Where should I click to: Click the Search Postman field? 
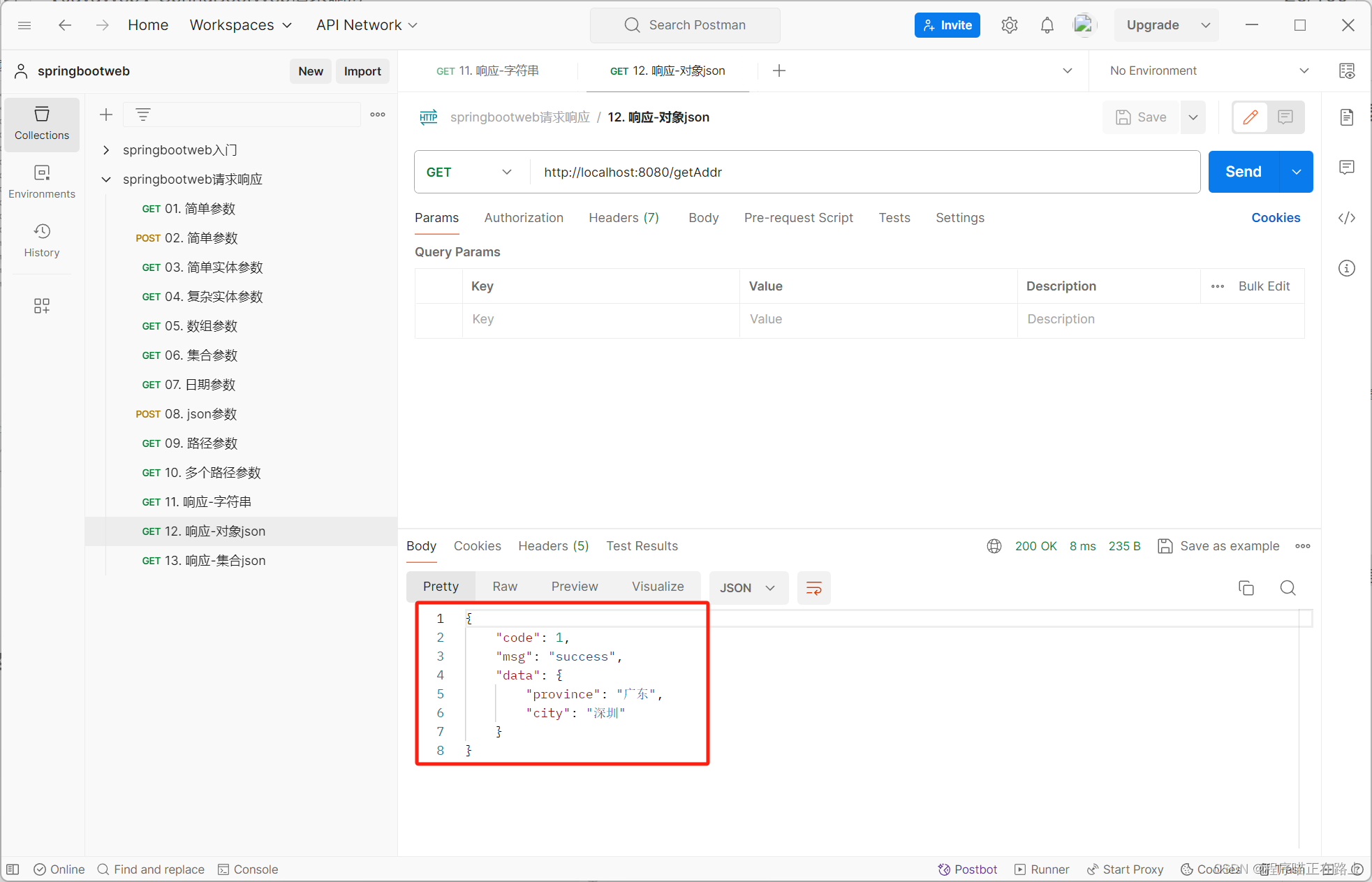685,25
